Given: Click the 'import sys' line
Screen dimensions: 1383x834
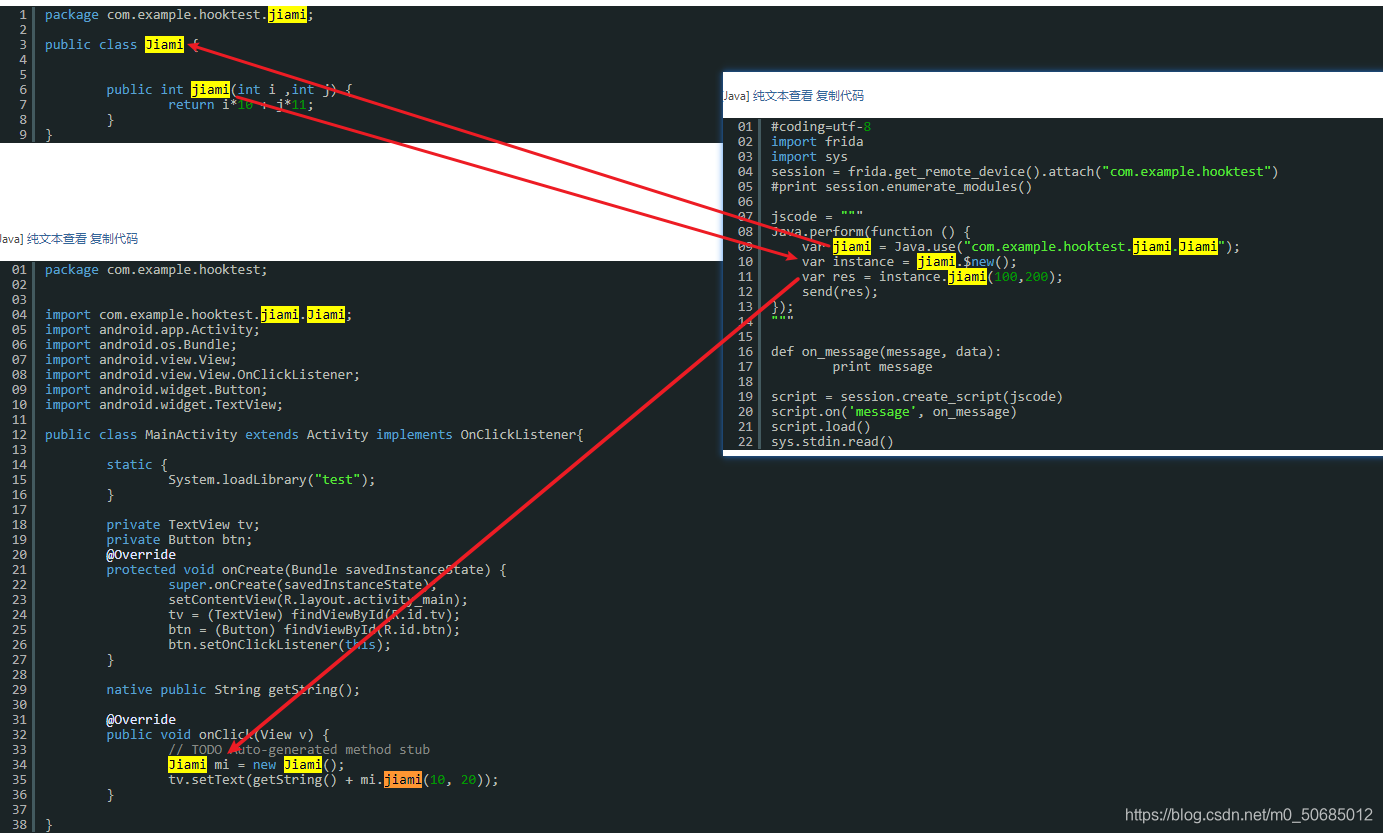Looking at the screenshot, I should point(809,157).
